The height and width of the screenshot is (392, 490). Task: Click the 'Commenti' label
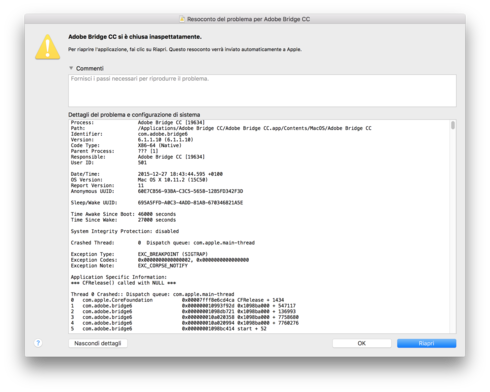point(90,68)
